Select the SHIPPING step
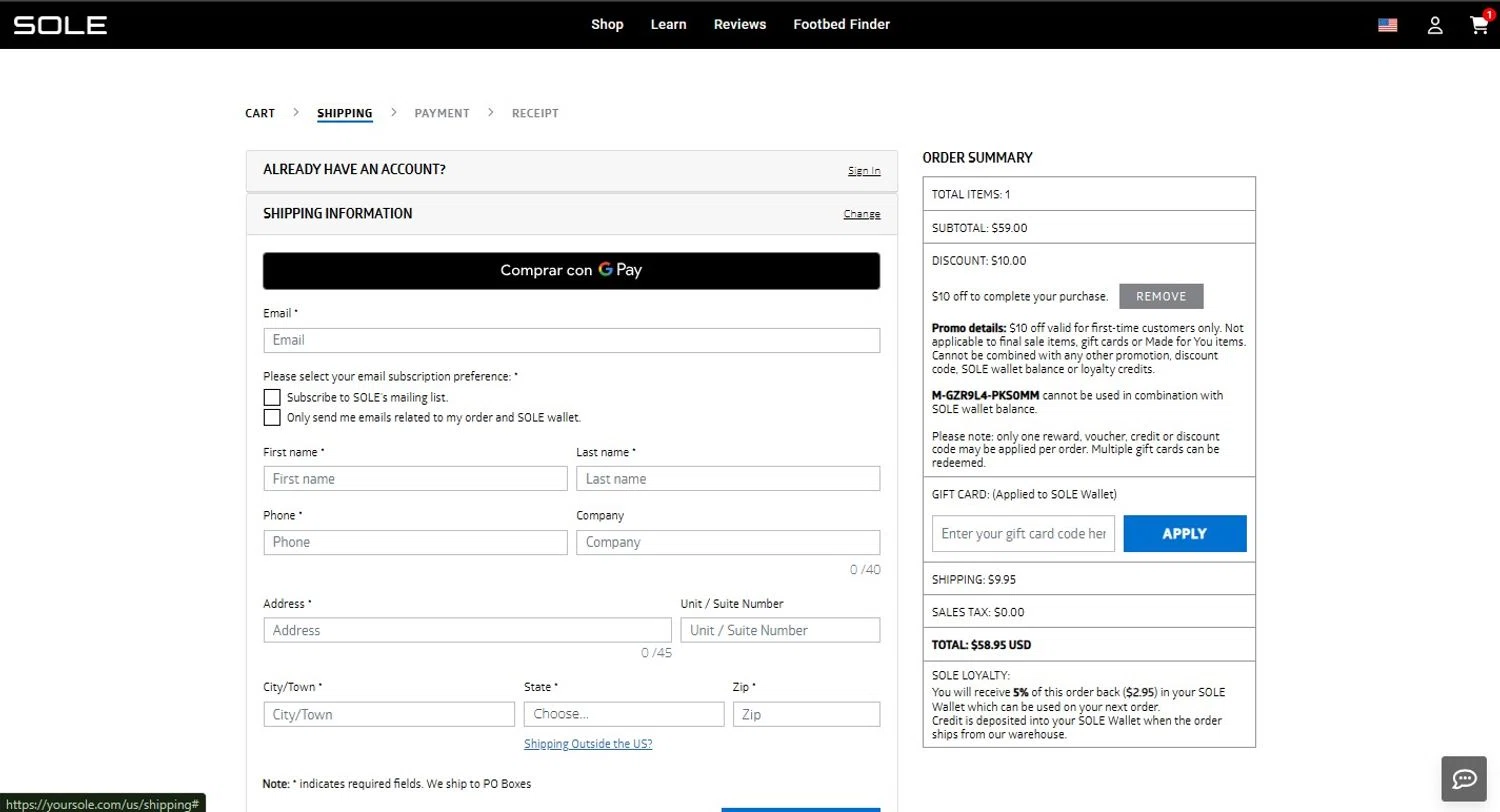 (345, 113)
